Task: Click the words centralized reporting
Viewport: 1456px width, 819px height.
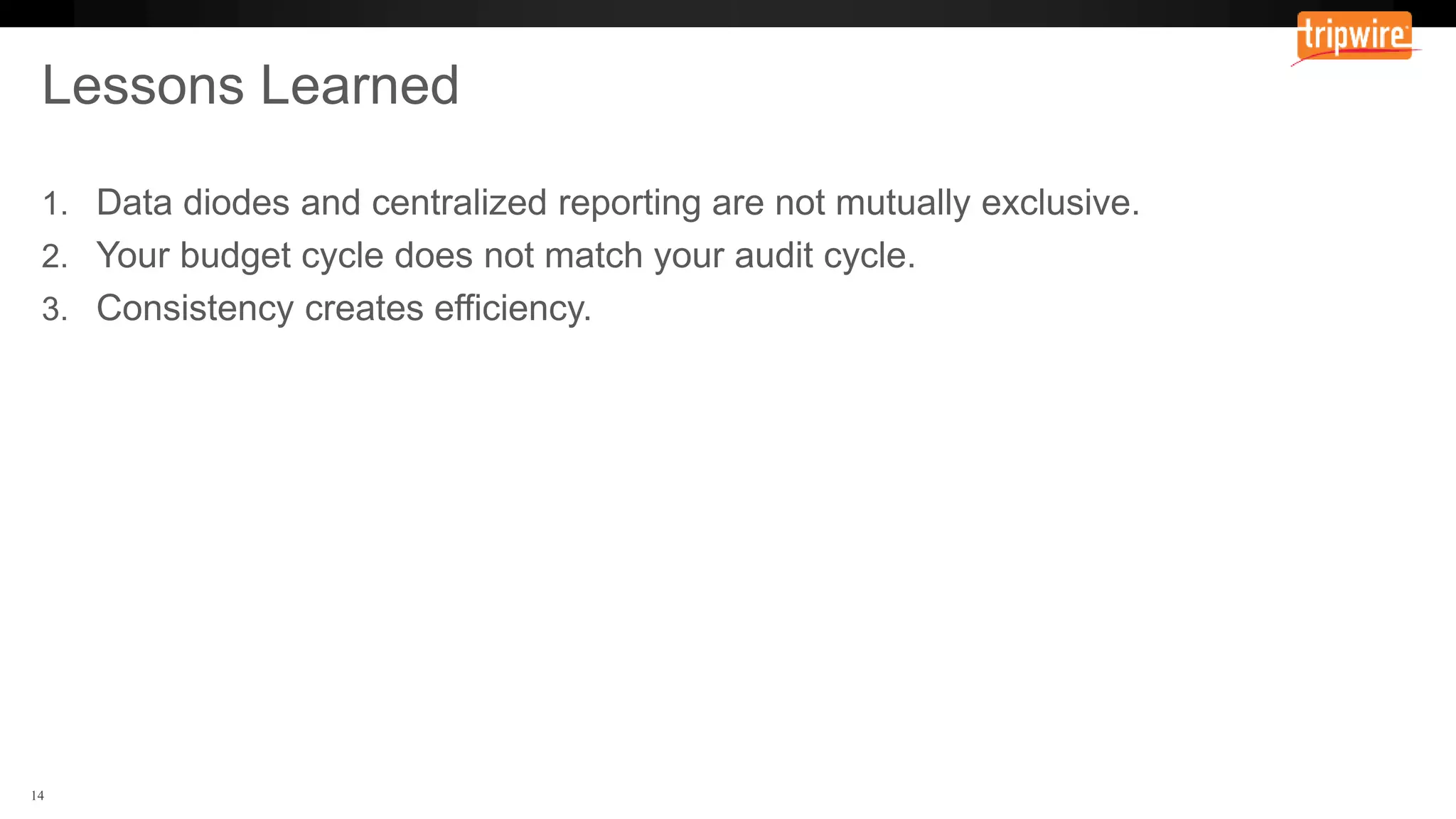Action: (x=536, y=203)
